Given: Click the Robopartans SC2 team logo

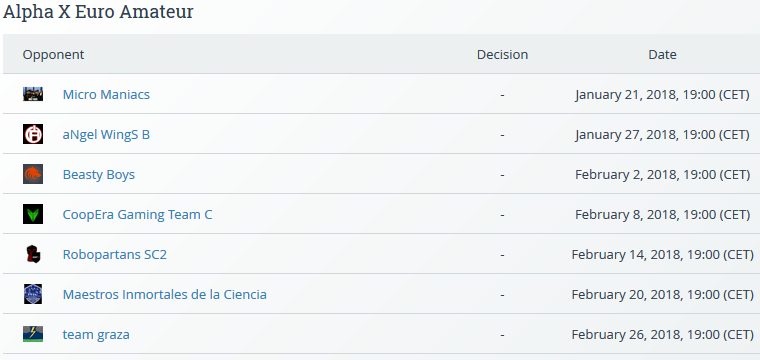Looking at the screenshot, I should pos(33,254).
